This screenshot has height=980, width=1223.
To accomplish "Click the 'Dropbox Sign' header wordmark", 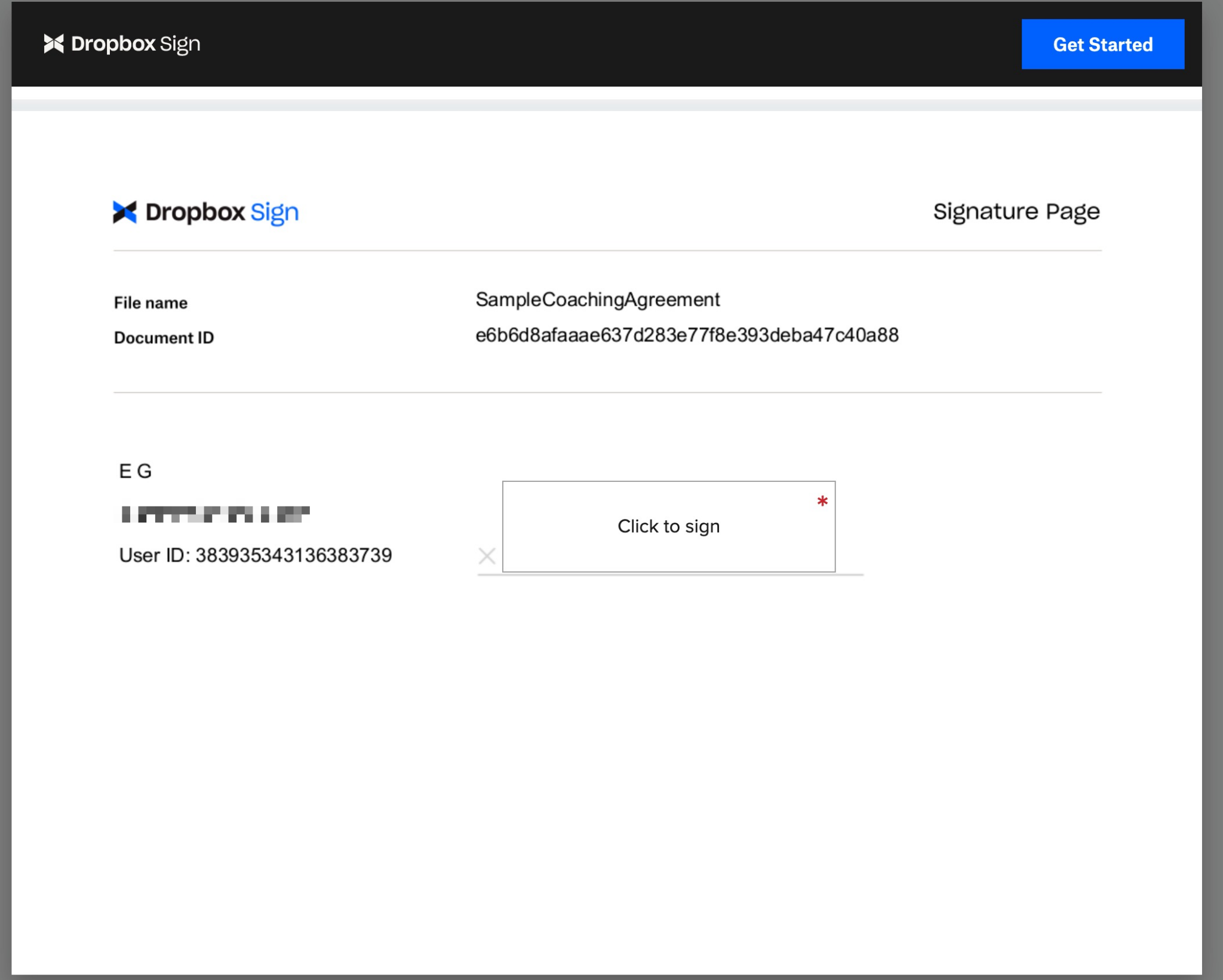I will [x=134, y=43].
